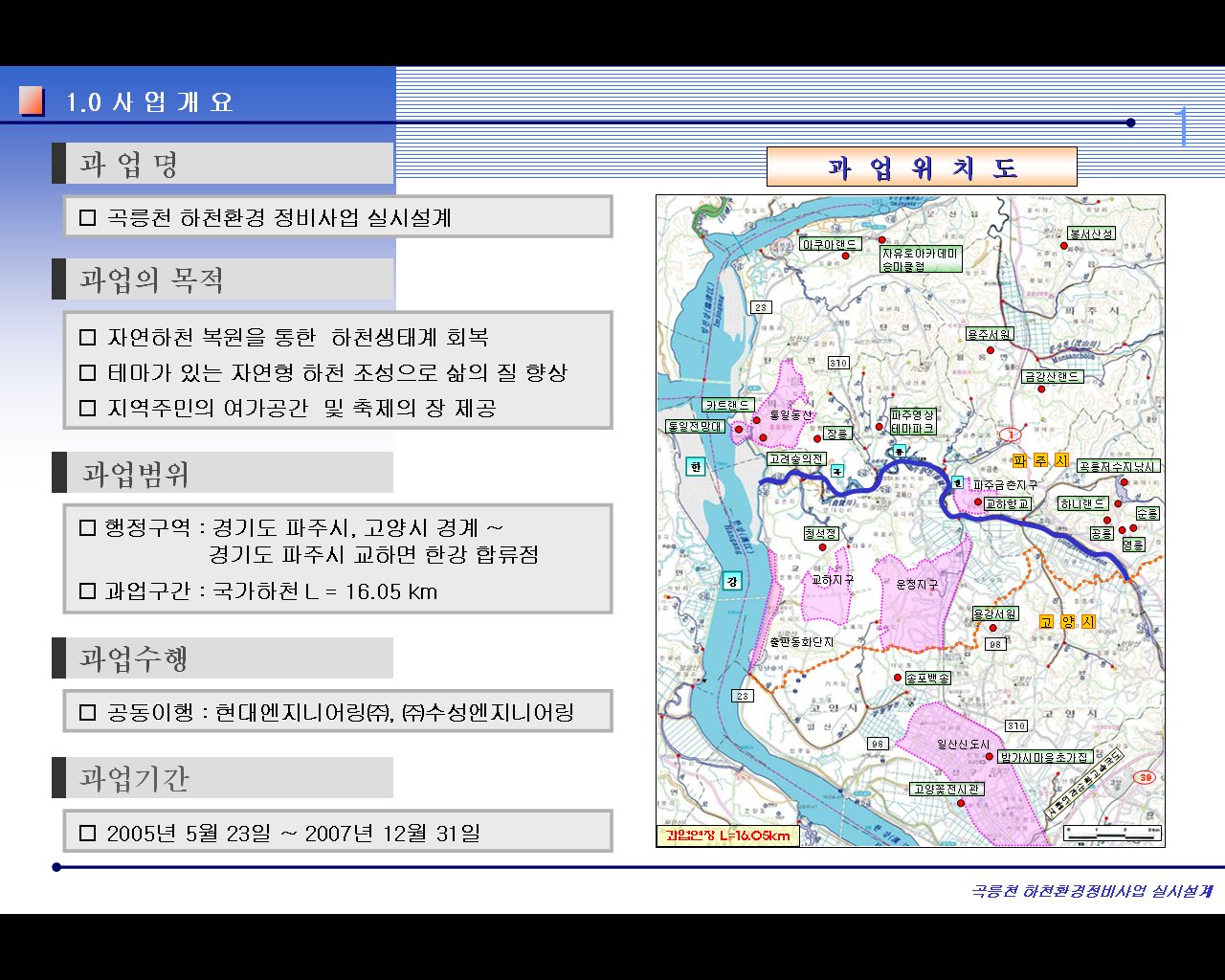Click the bullet 자연하천 복원을 통한 하천생태계 회복
The height and width of the screenshot is (980, 1225).
[298, 338]
